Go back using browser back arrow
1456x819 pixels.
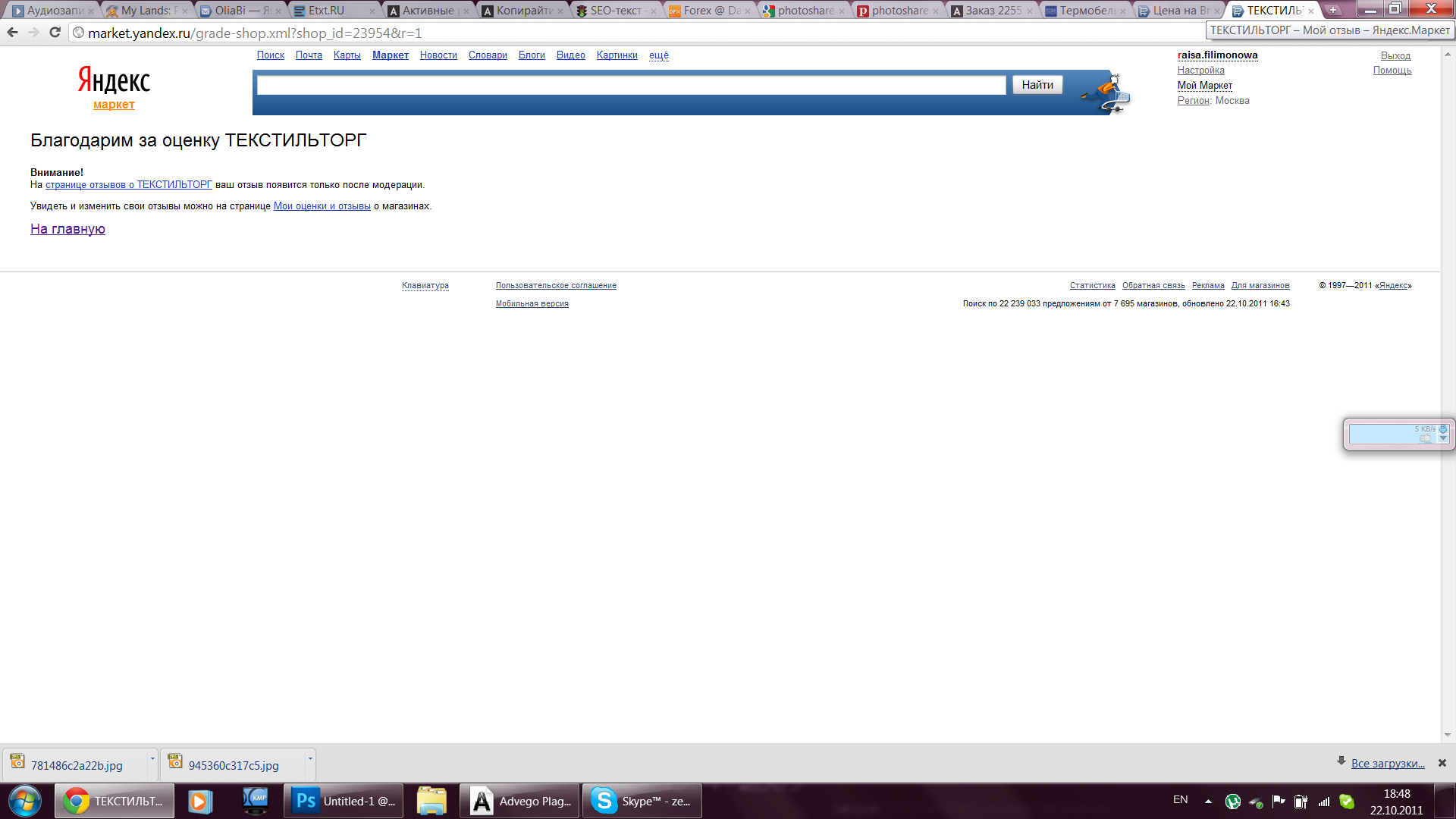pos(12,33)
